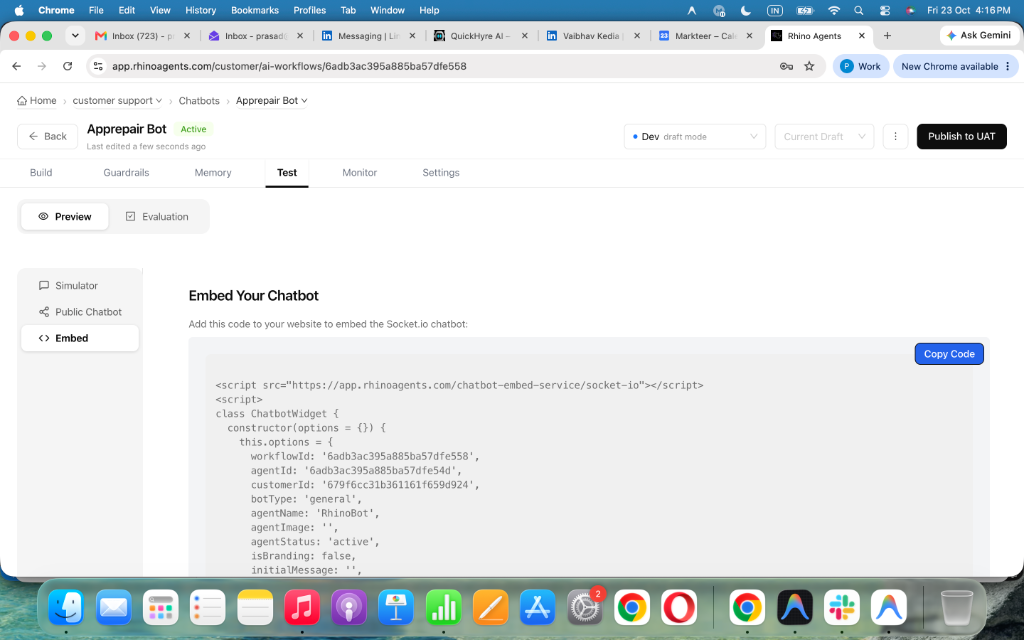Image resolution: width=1024 pixels, height=640 pixels.
Task: Open Spotlight search in menu bar
Action: 859,10
